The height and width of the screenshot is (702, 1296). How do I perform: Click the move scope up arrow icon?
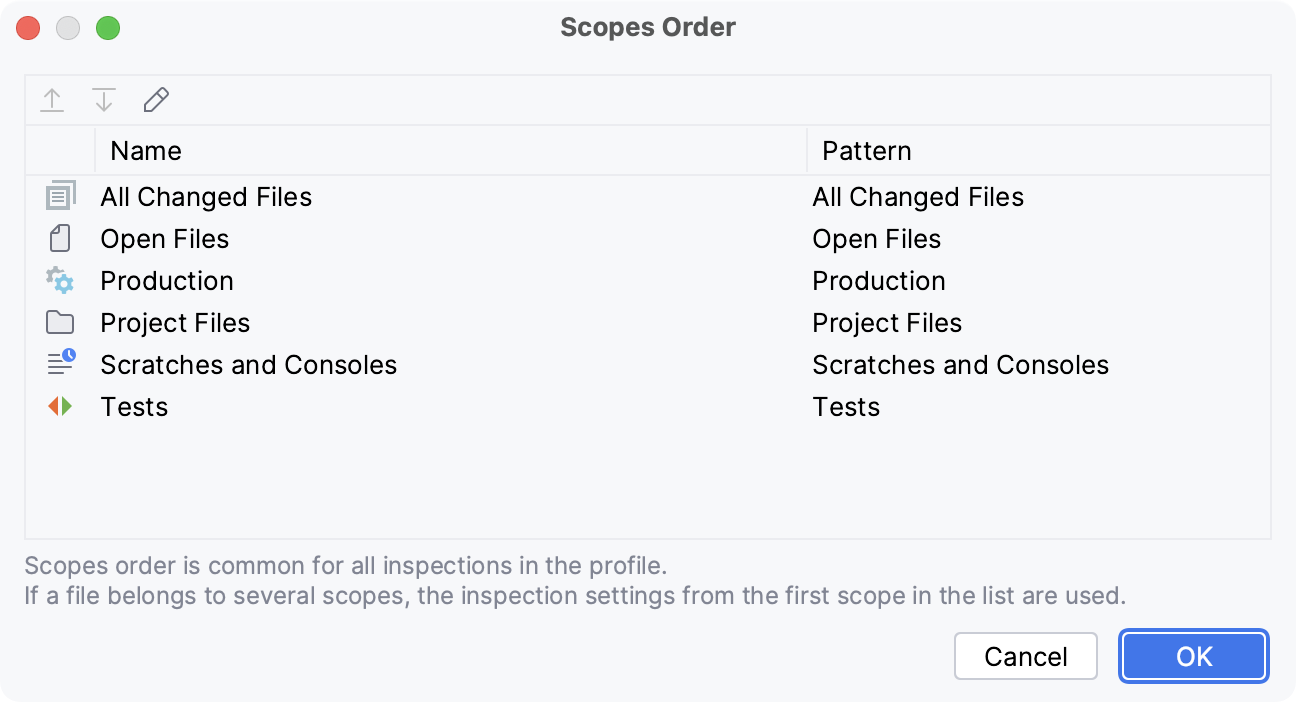point(52,100)
